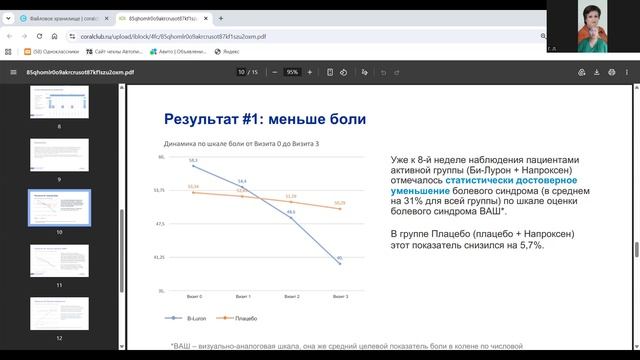Viewport: 640px width, 360px height.
Task: Open the Яндекс bookmark
Action: 227,52
